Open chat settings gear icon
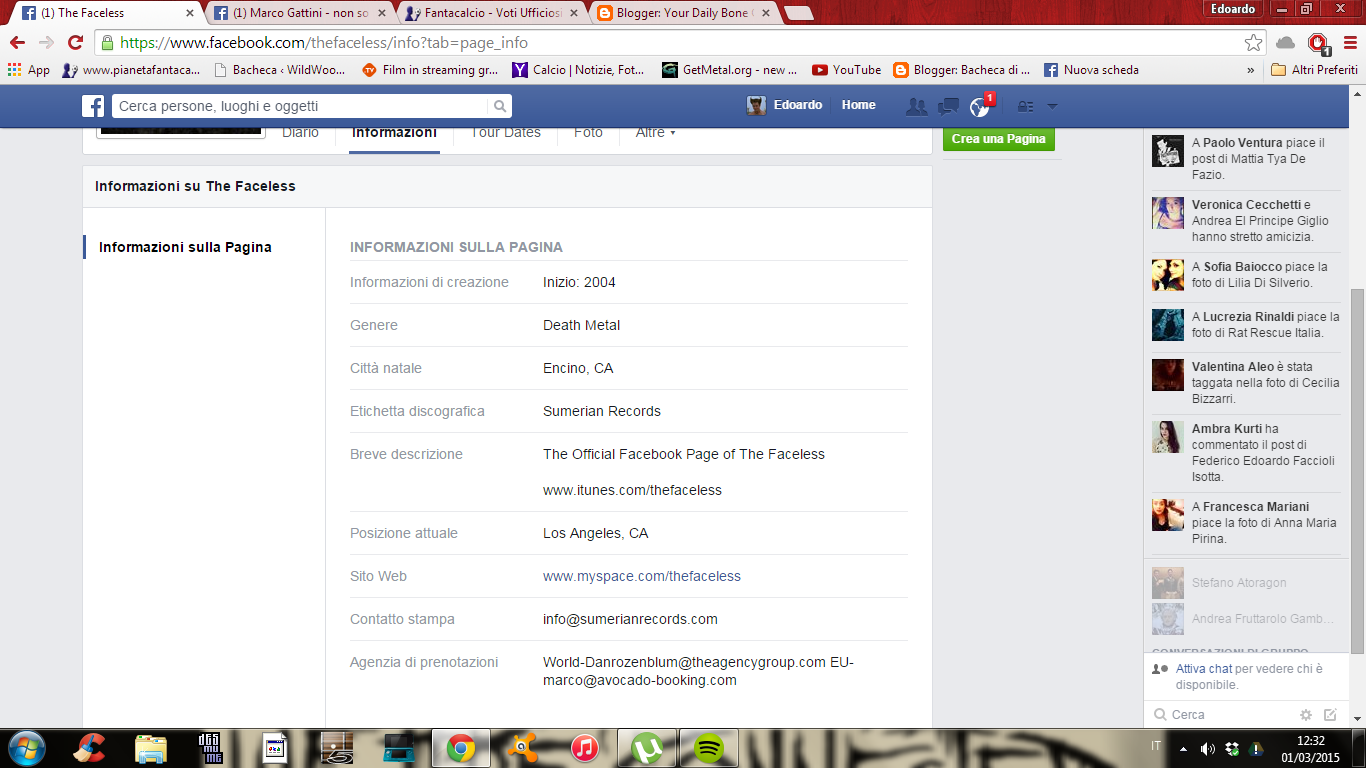Viewport: 1366px width, 768px height. 1305,715
